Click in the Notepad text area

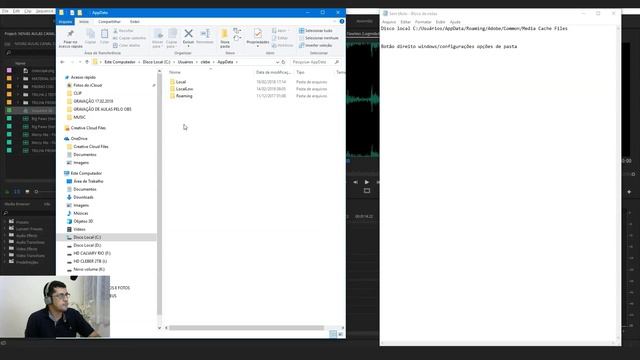point(498,184)
